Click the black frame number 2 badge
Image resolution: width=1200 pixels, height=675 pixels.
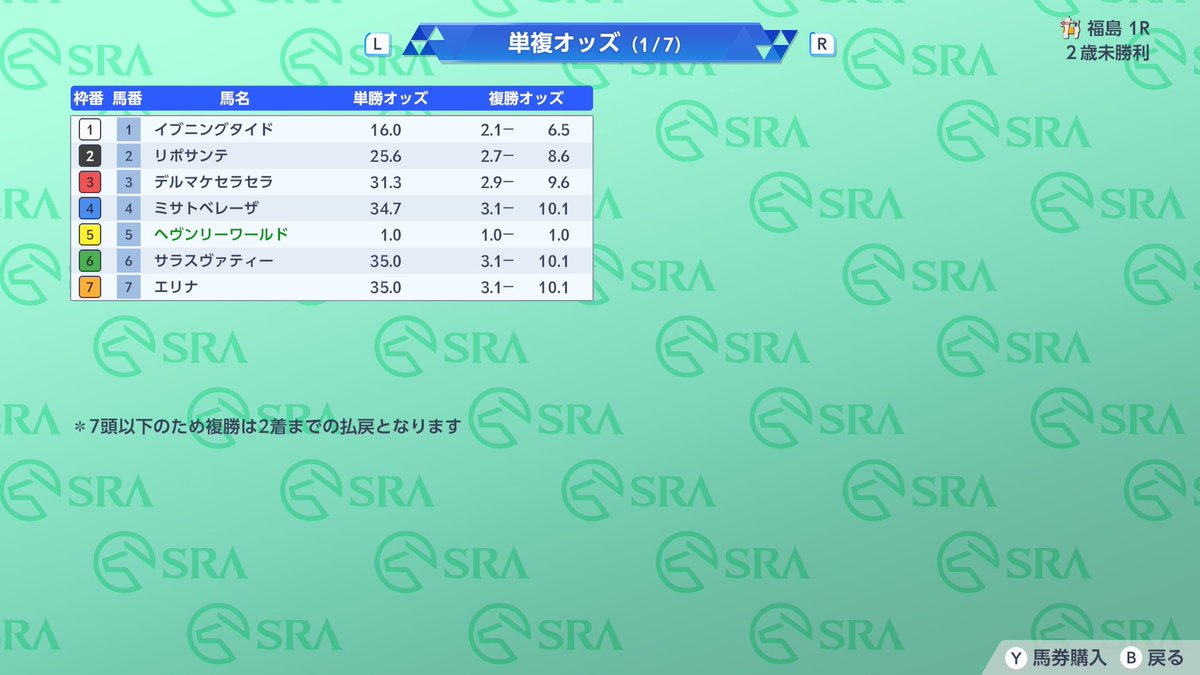point(90,156)
